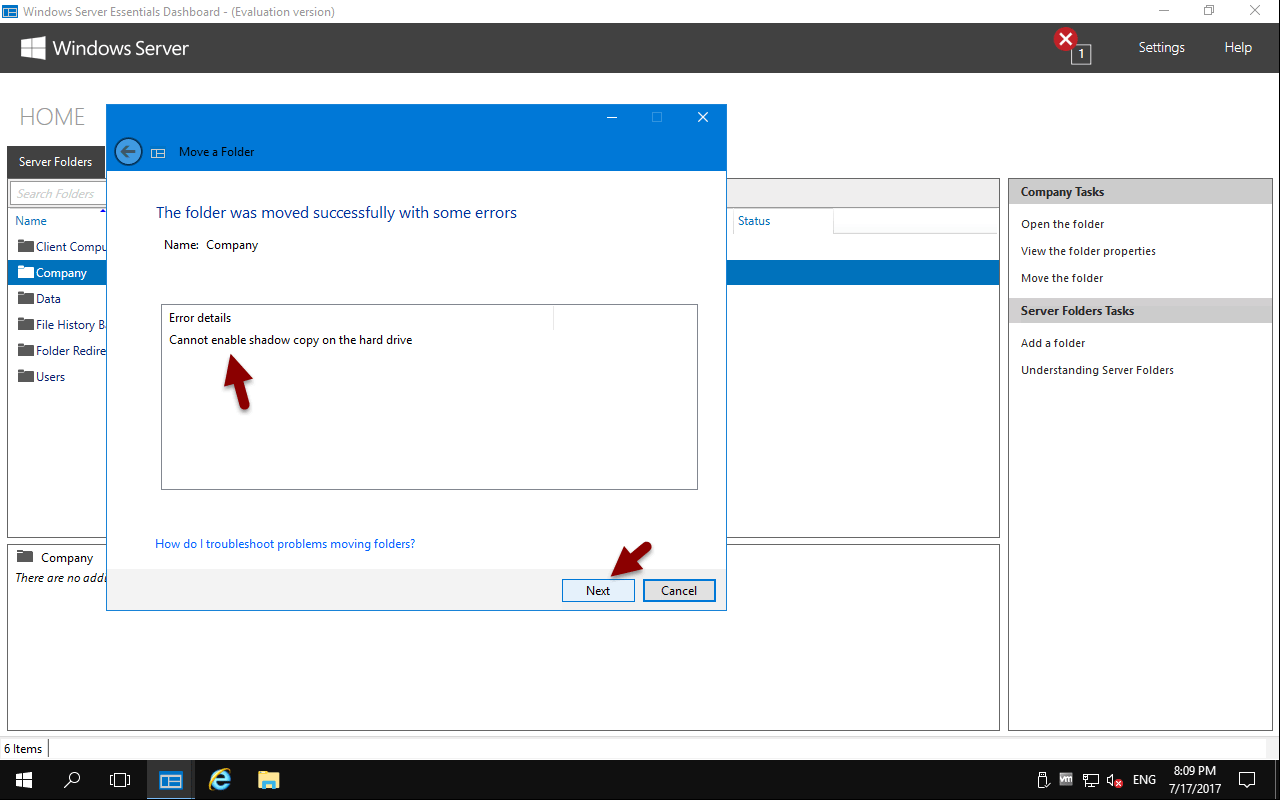The width and height of the screenshot is (1280, 800).
Task: Open the Windows Start menu
Action: pos(24,780)
